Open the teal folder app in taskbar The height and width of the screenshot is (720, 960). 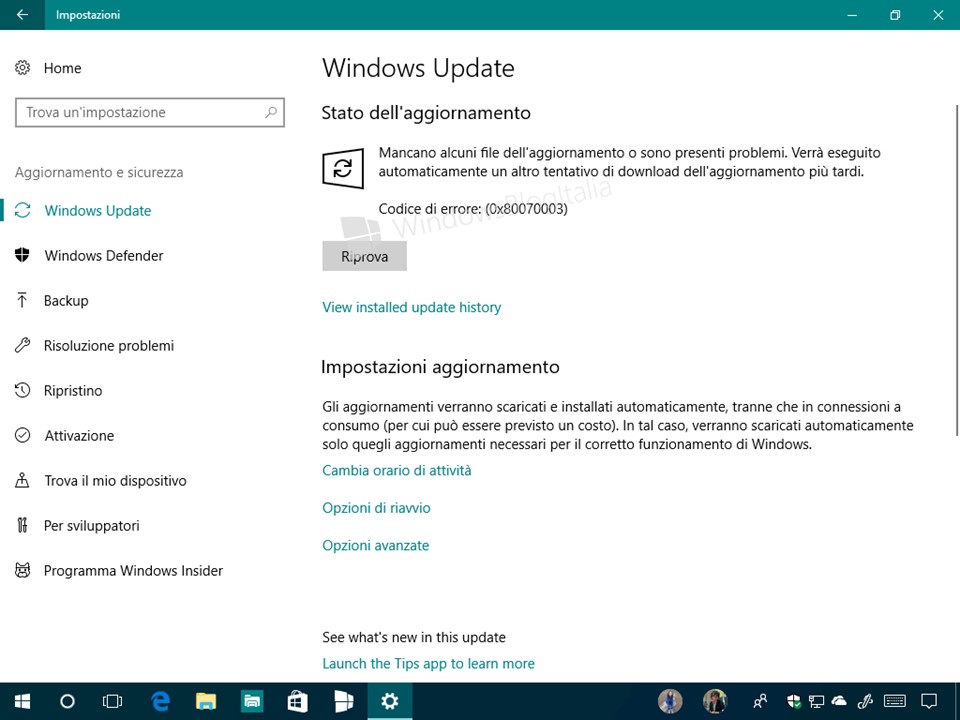point(252,701)
